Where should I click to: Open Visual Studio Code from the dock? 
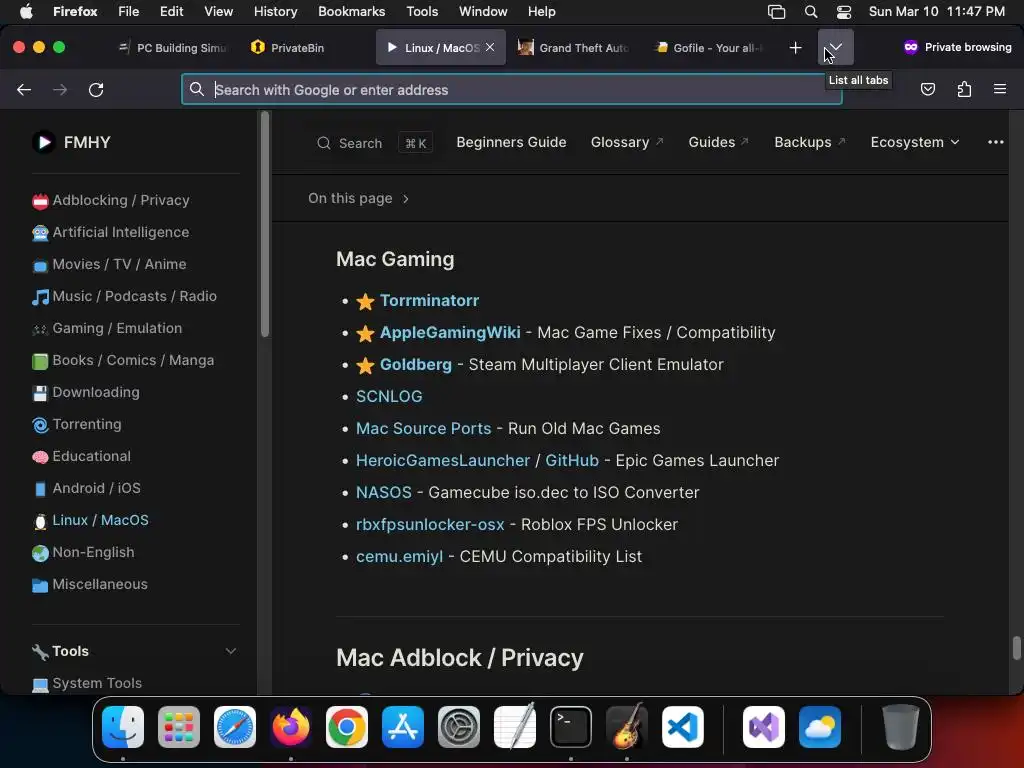coord(682,727)
